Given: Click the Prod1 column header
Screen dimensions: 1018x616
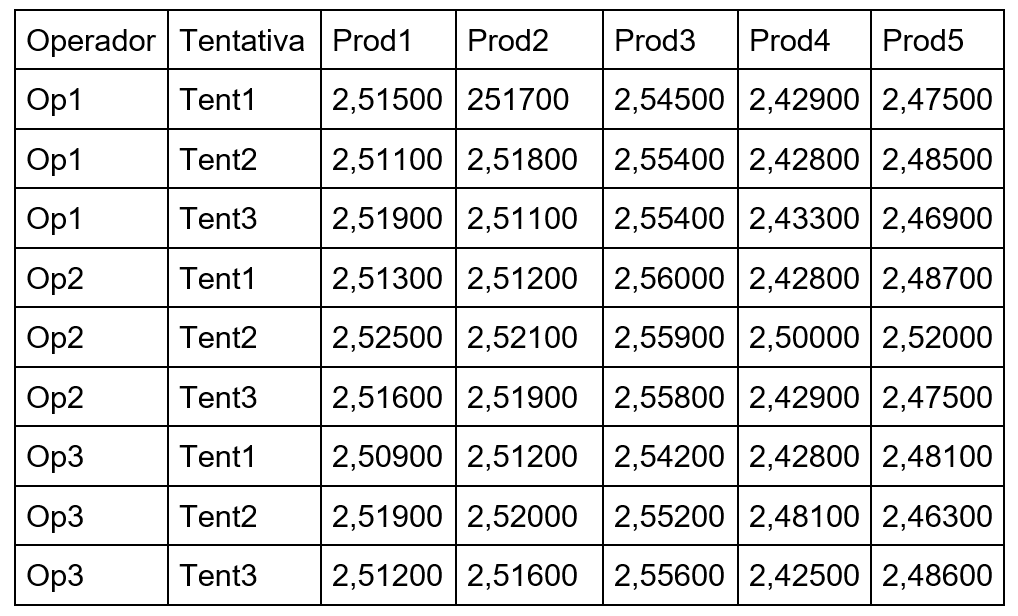Looking at the screenshot, I should (x=388, y=40).
